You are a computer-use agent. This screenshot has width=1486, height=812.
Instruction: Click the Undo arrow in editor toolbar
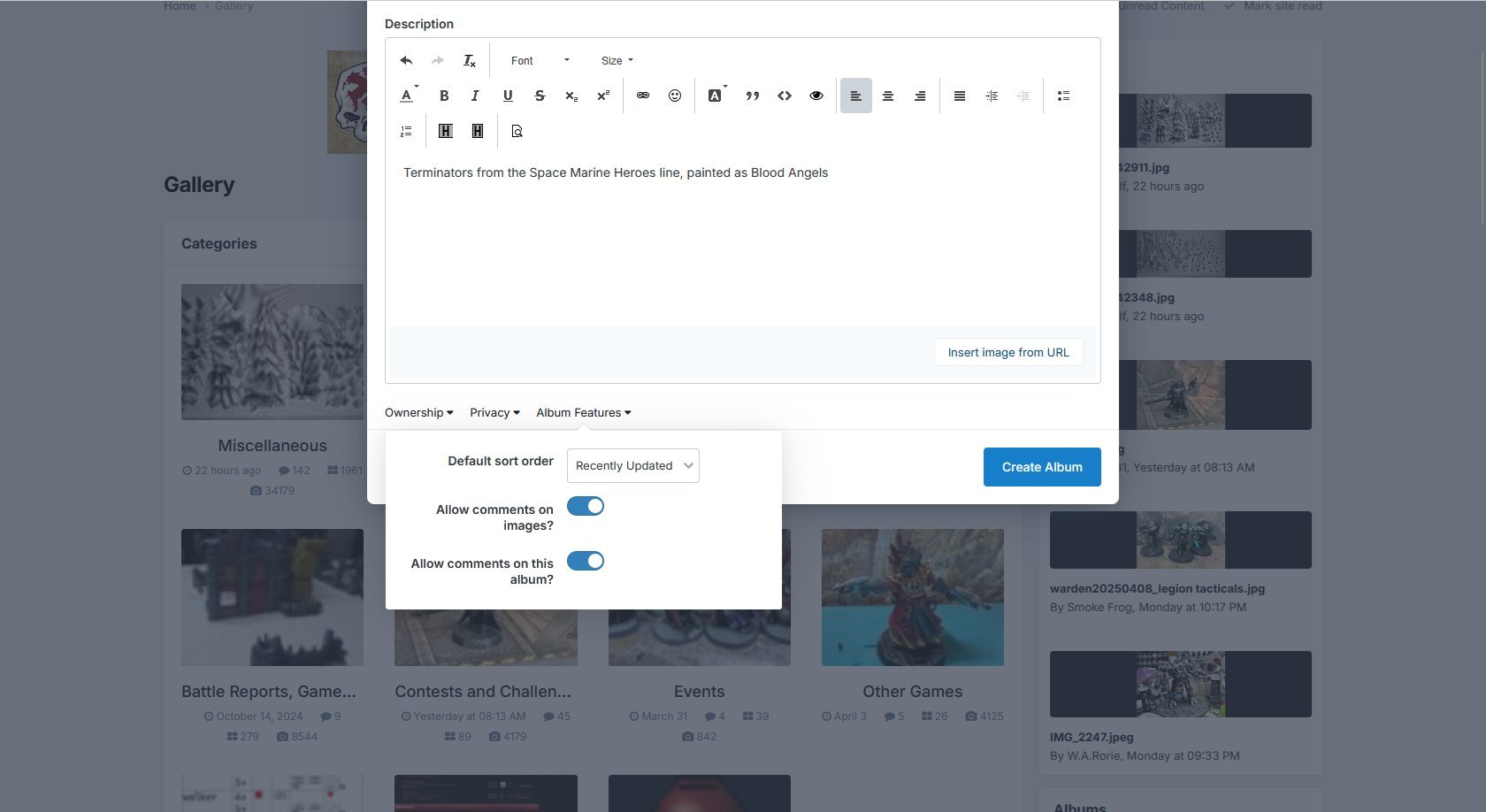(406, 61)
